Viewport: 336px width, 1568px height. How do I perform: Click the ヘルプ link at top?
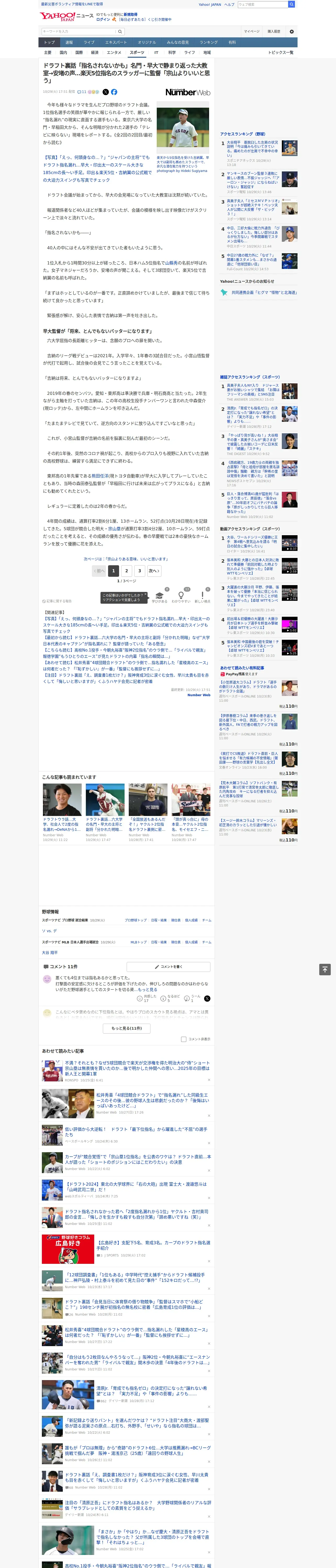(x=229, y=4)
